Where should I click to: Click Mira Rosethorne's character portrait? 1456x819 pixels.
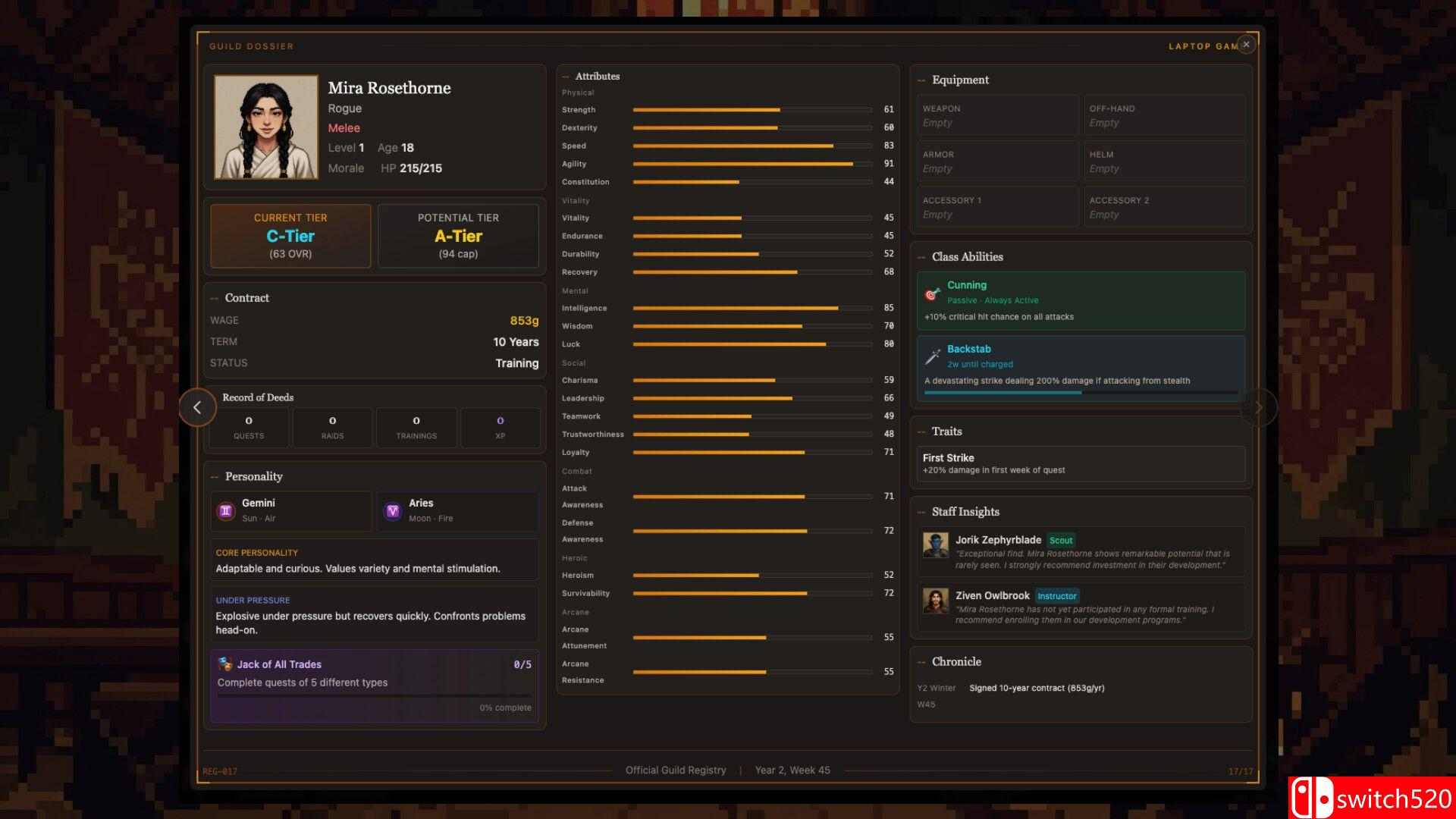click(x=266, y=127)
